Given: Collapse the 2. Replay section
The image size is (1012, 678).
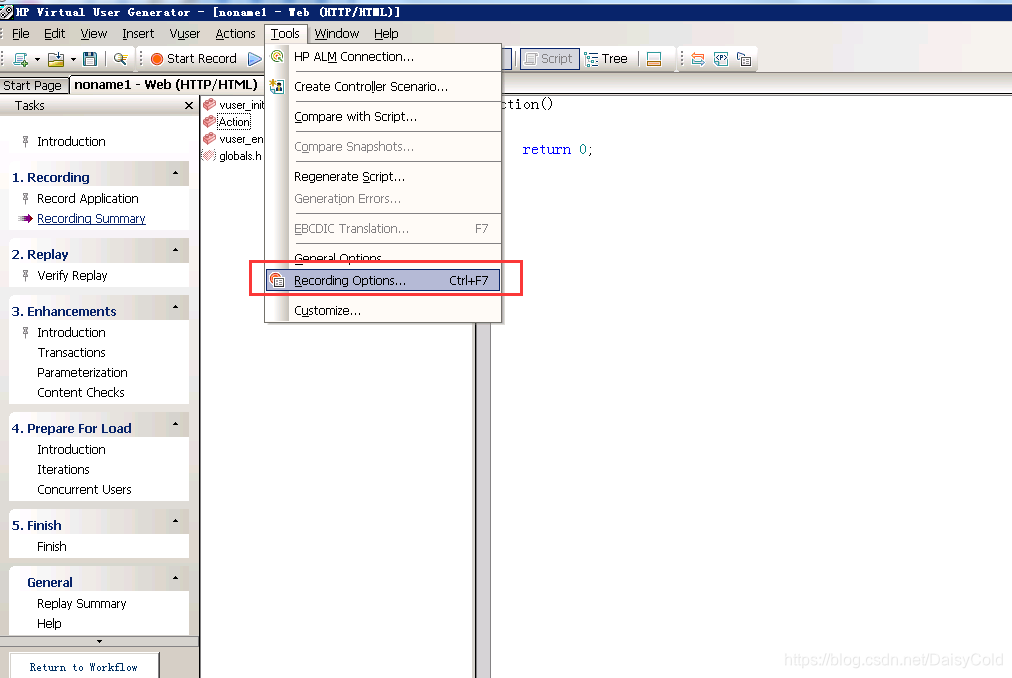Looking at the screenshot, I should coord(176,251).
